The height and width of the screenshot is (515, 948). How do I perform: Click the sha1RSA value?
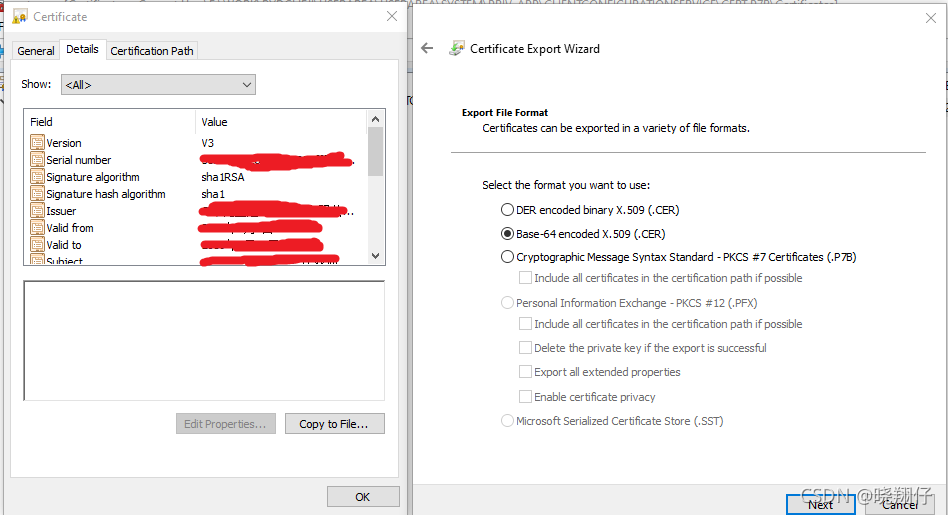223,177
